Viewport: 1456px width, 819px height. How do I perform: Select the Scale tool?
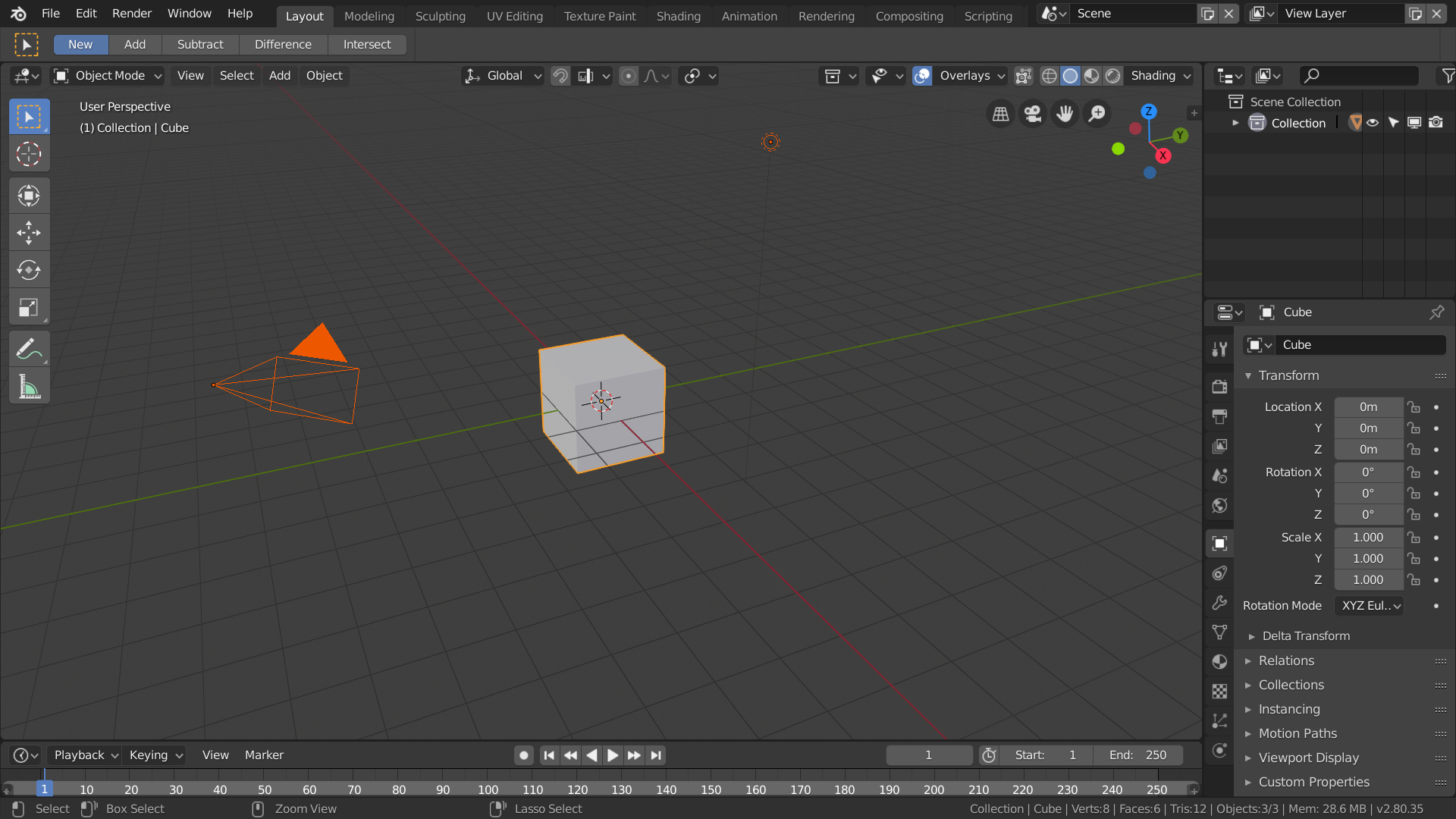coord(29,307)
